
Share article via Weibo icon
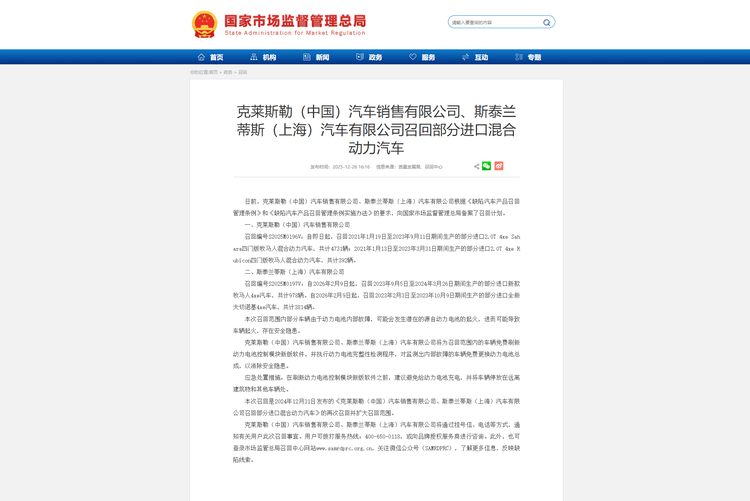(499, 166)
